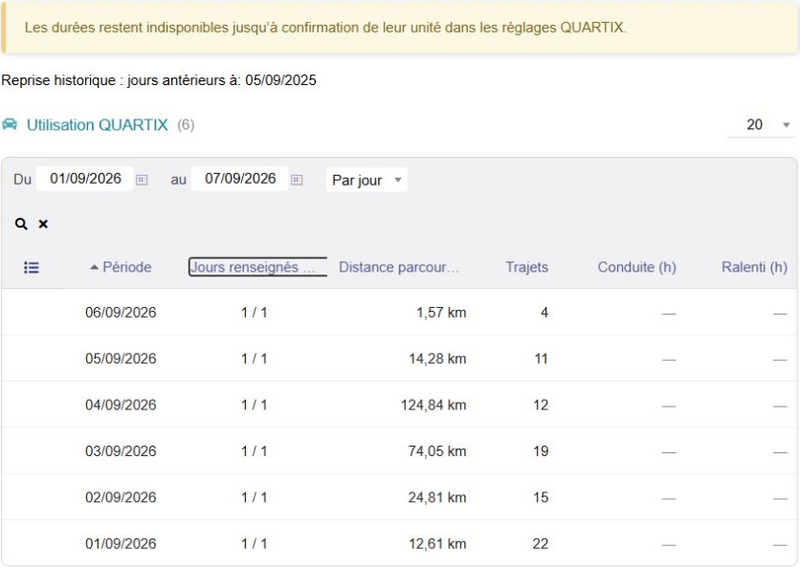The height and width of the screenshot is (569, 800).
Task: Click the 14,28 km distance value
Action: pos(437,359)
